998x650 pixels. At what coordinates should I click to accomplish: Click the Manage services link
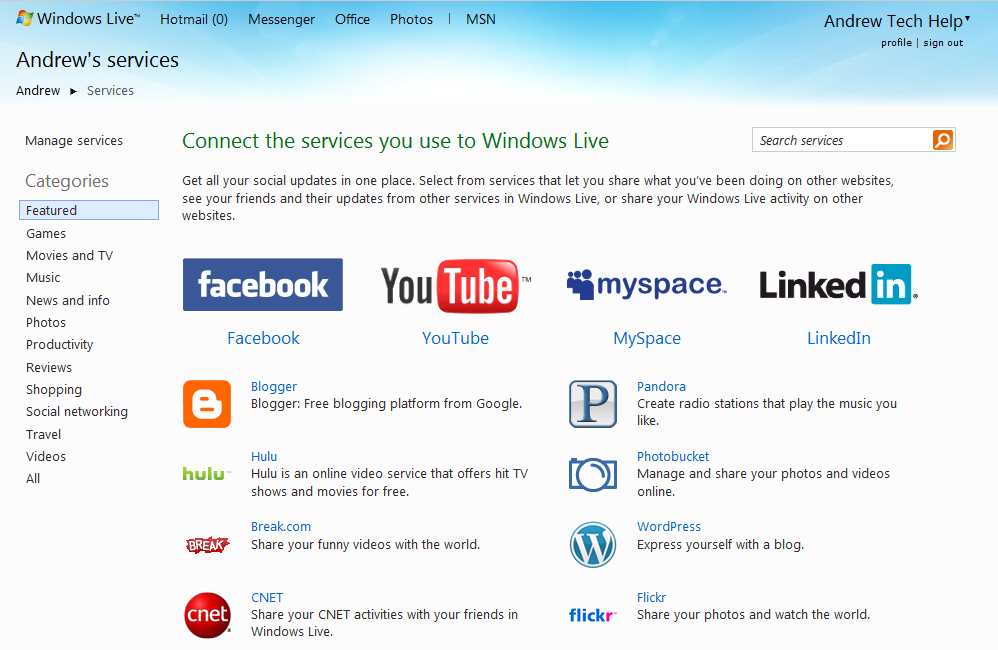74,141
